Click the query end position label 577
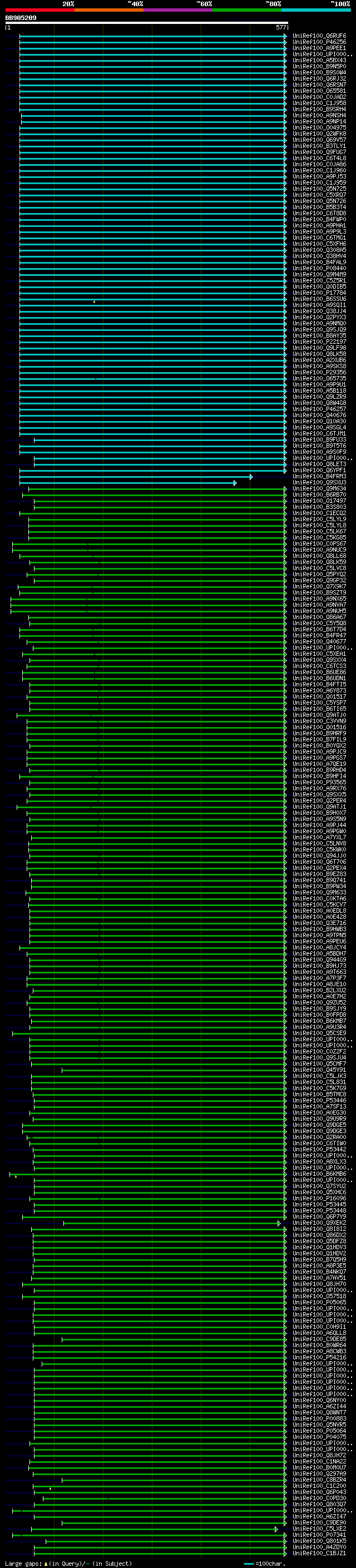Image resolution: width=356 pixels, height=1568 pixels. point(280,27)
